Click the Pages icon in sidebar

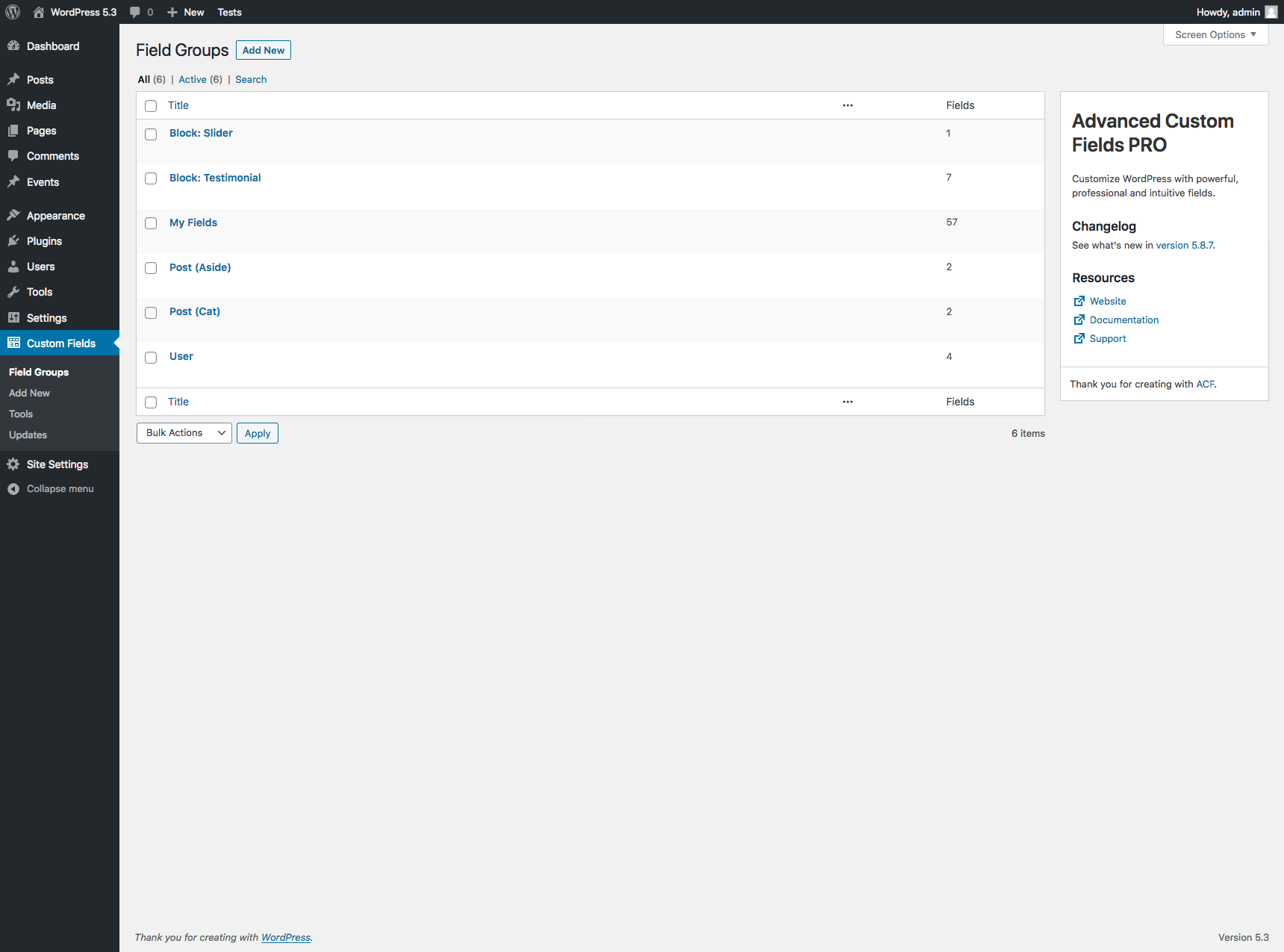tap(13, 131)
